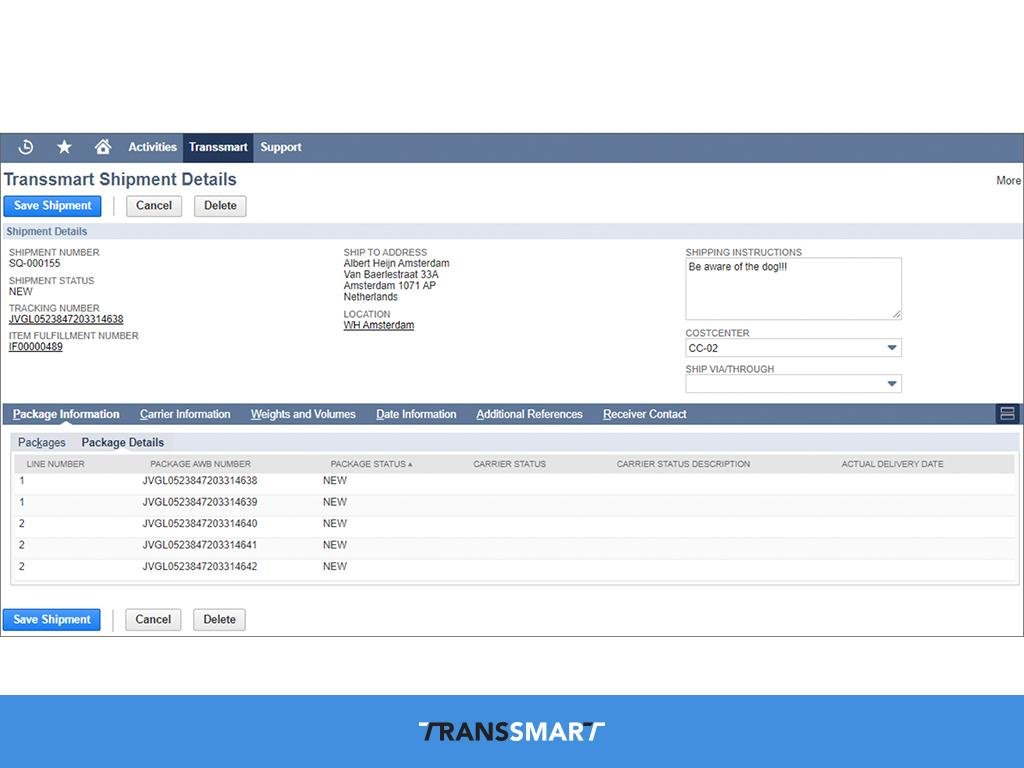This screenshot has width=1024, height=768.
Task: Open the WH Amsterdam location link
Action: pyautogui.click(x=379, y=325)
